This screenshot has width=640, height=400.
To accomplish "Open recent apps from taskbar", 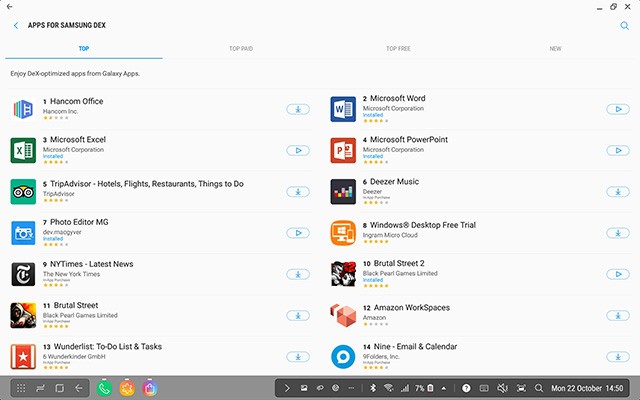I will (40, 388).
